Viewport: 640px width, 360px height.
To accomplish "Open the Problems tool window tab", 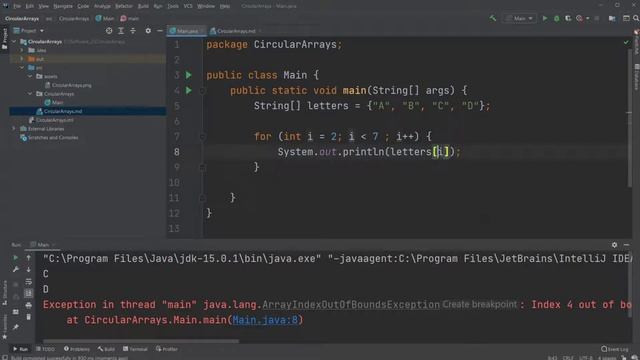I will tap(77, 349).
